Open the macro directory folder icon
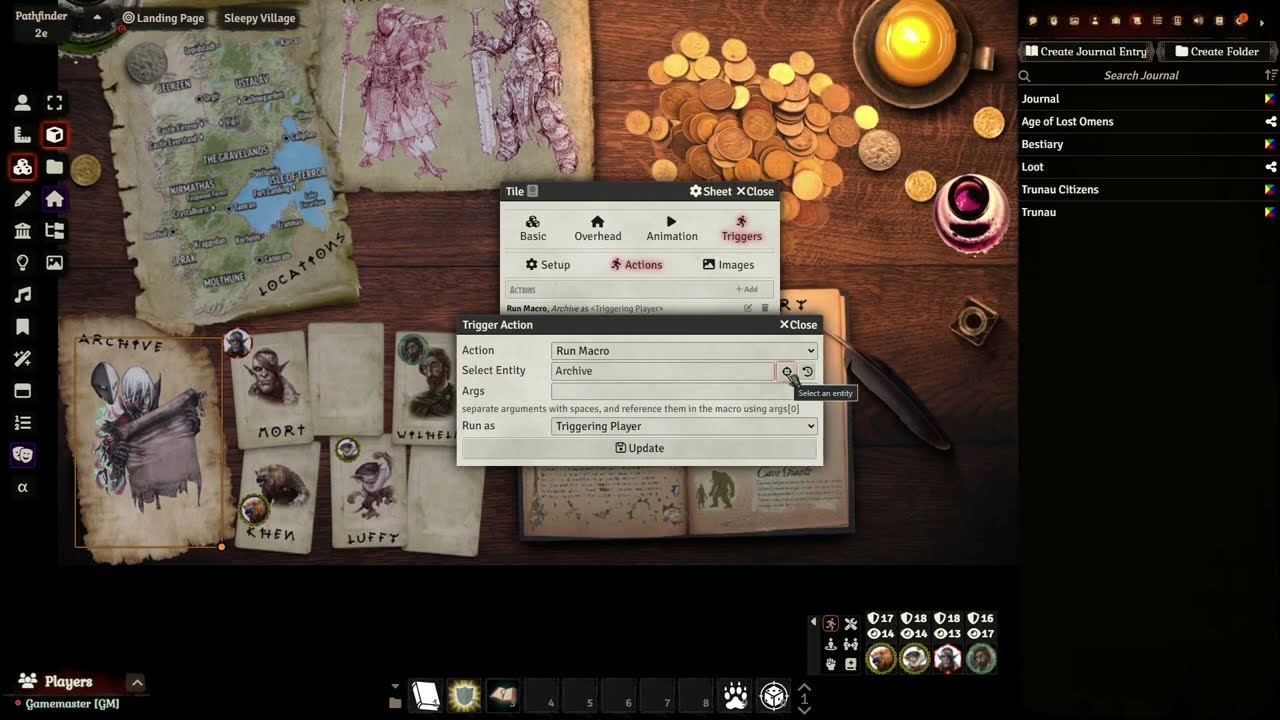This screenshot has height=720, width=1280. 395,704
